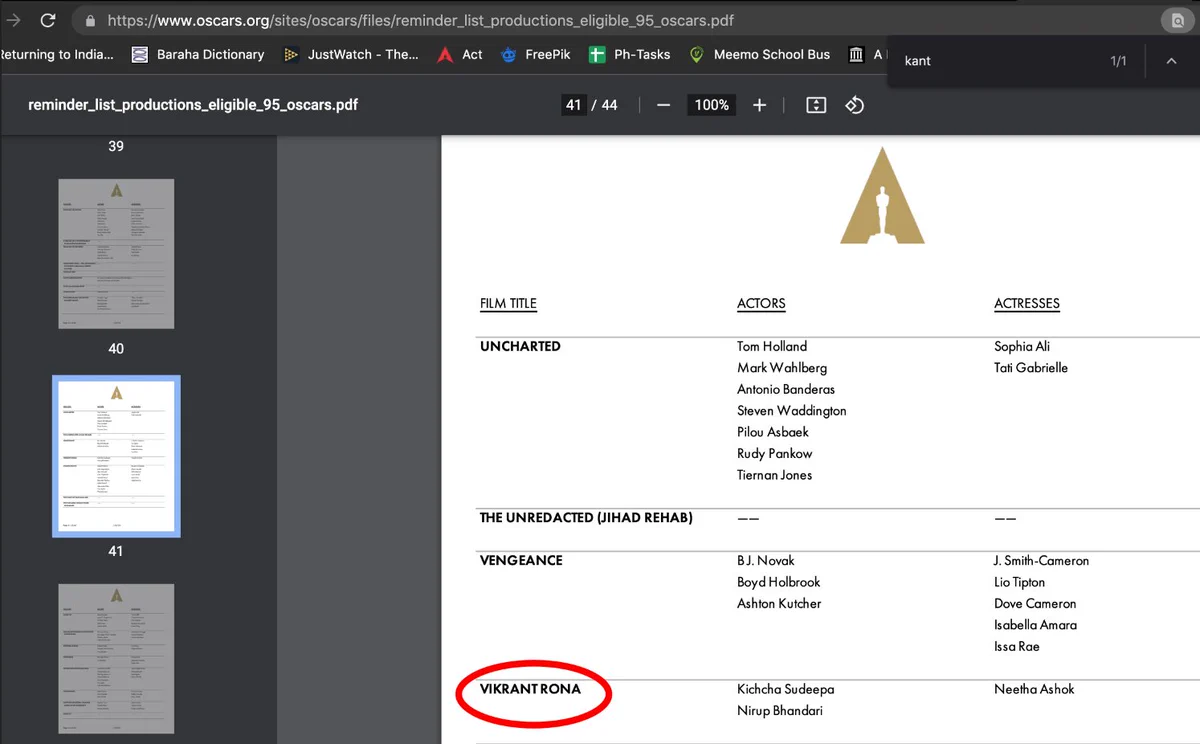Click actor name Mark Wahlberg
Image resolution: width=1200 pixels, height=744 pixels.
click(782, 368)
